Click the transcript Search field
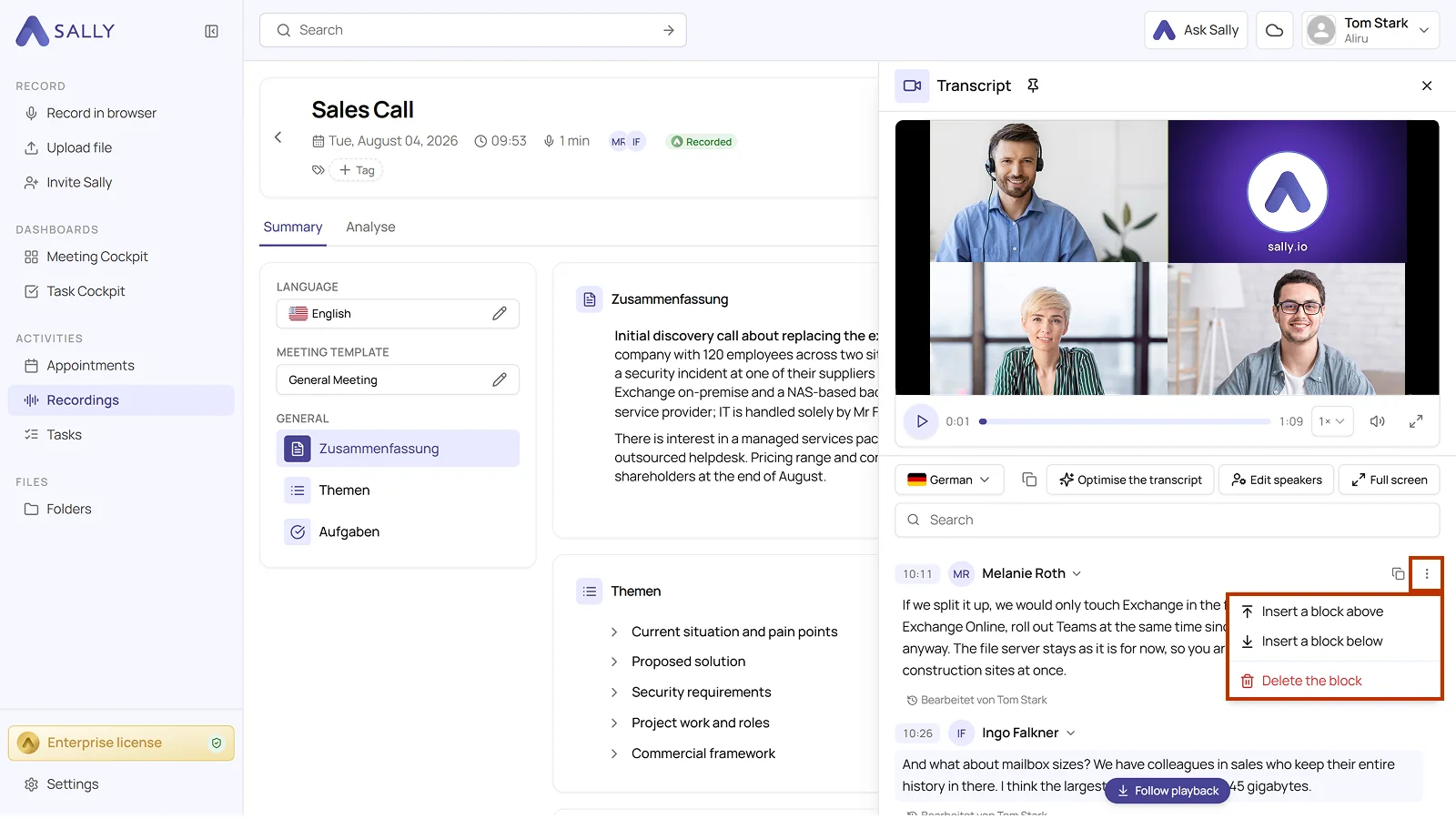 (x=1167, y=520)
